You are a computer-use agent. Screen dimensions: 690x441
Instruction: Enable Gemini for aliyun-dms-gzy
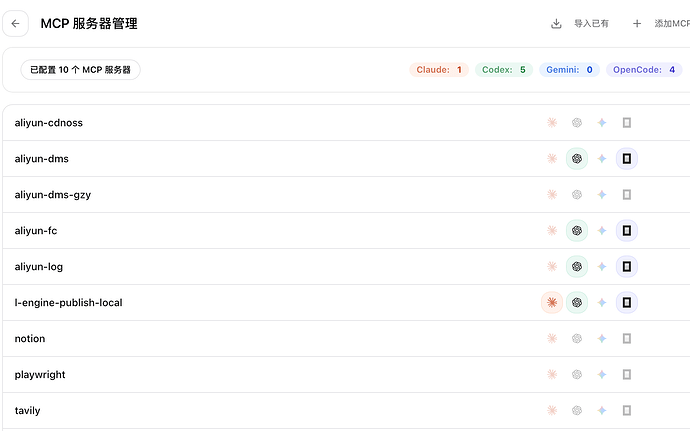coord(602,195)
